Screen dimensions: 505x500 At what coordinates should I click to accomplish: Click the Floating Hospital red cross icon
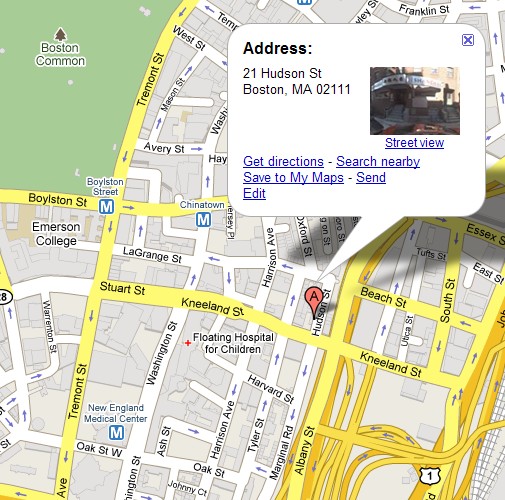coord(188,343)
